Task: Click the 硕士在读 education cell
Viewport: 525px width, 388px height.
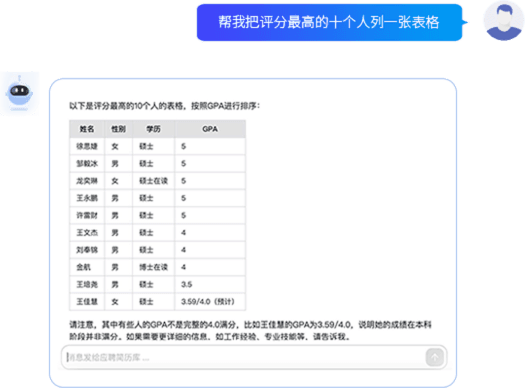Action: tap(153, 181)
